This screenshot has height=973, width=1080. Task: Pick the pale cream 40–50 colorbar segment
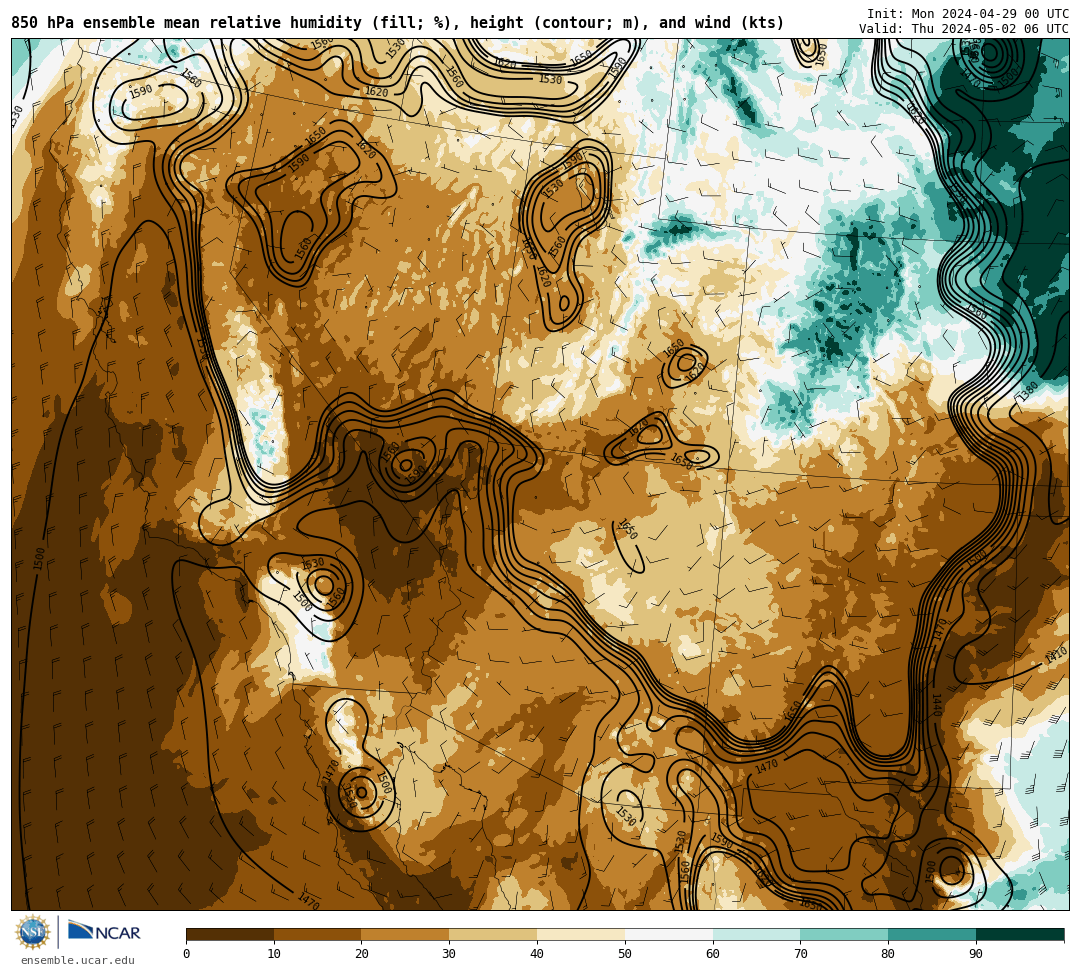(x=581, y=934)
